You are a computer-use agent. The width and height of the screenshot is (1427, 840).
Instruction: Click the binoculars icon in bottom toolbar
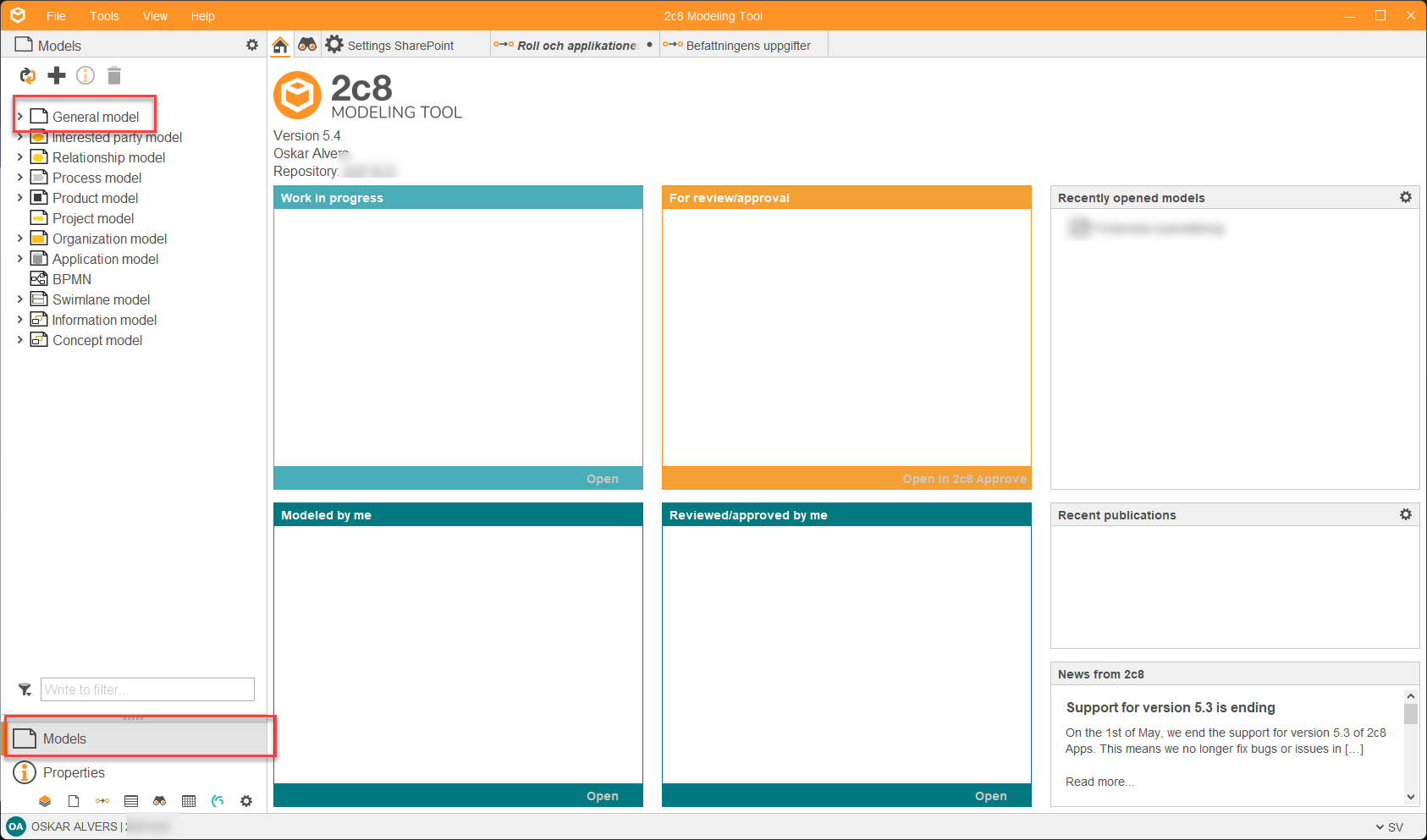pos(160,801)
